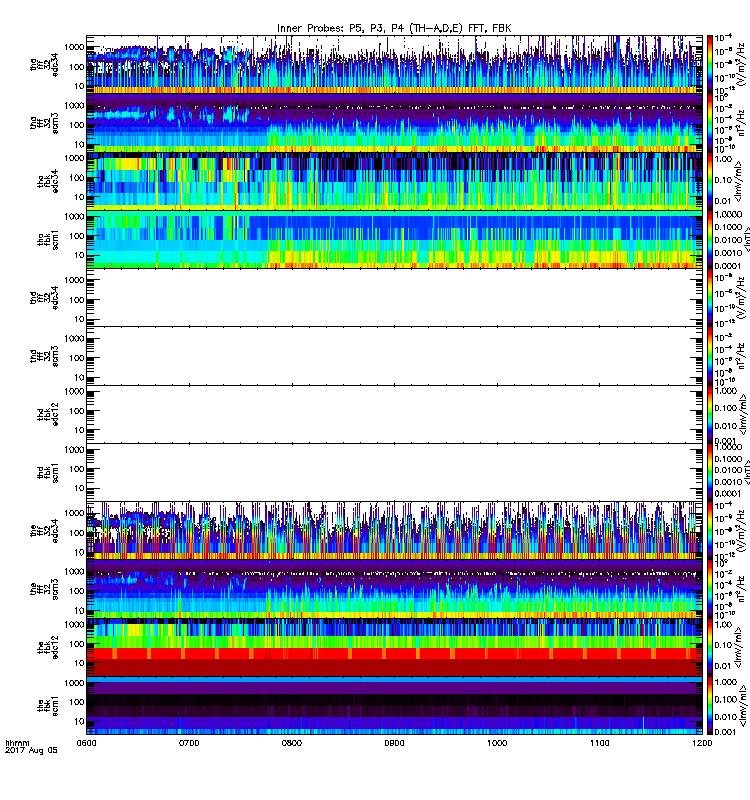Click the 10 y-tick of the fbk scm1 panel

(x=79, y=721)
